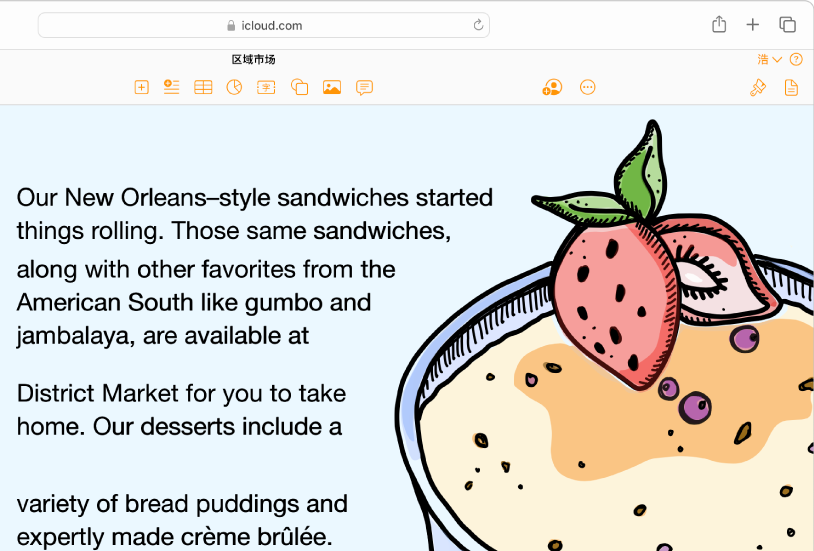Open the more options ellipsis icon
This screenshot has height=551, width=814.
click(587, 87)
